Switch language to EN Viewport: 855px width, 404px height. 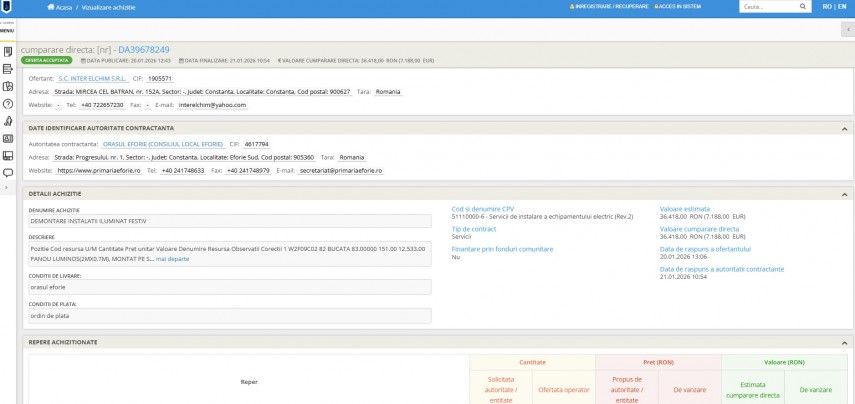coord(840,7)
